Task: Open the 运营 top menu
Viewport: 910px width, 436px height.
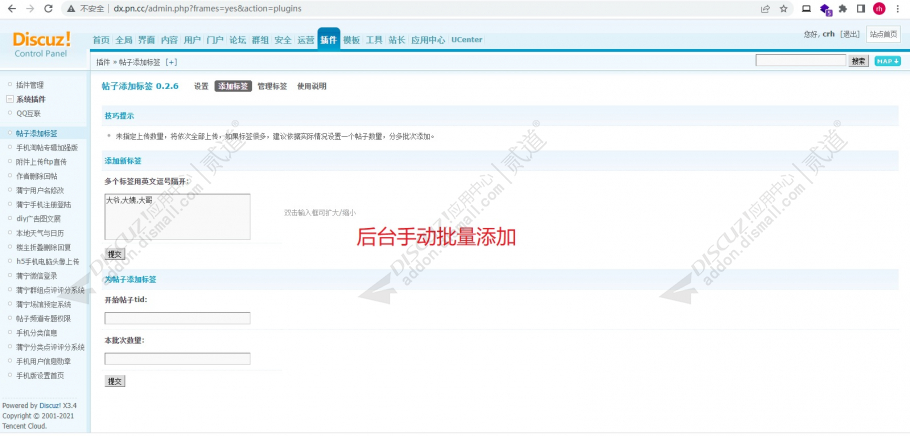Action: point(306,40)
